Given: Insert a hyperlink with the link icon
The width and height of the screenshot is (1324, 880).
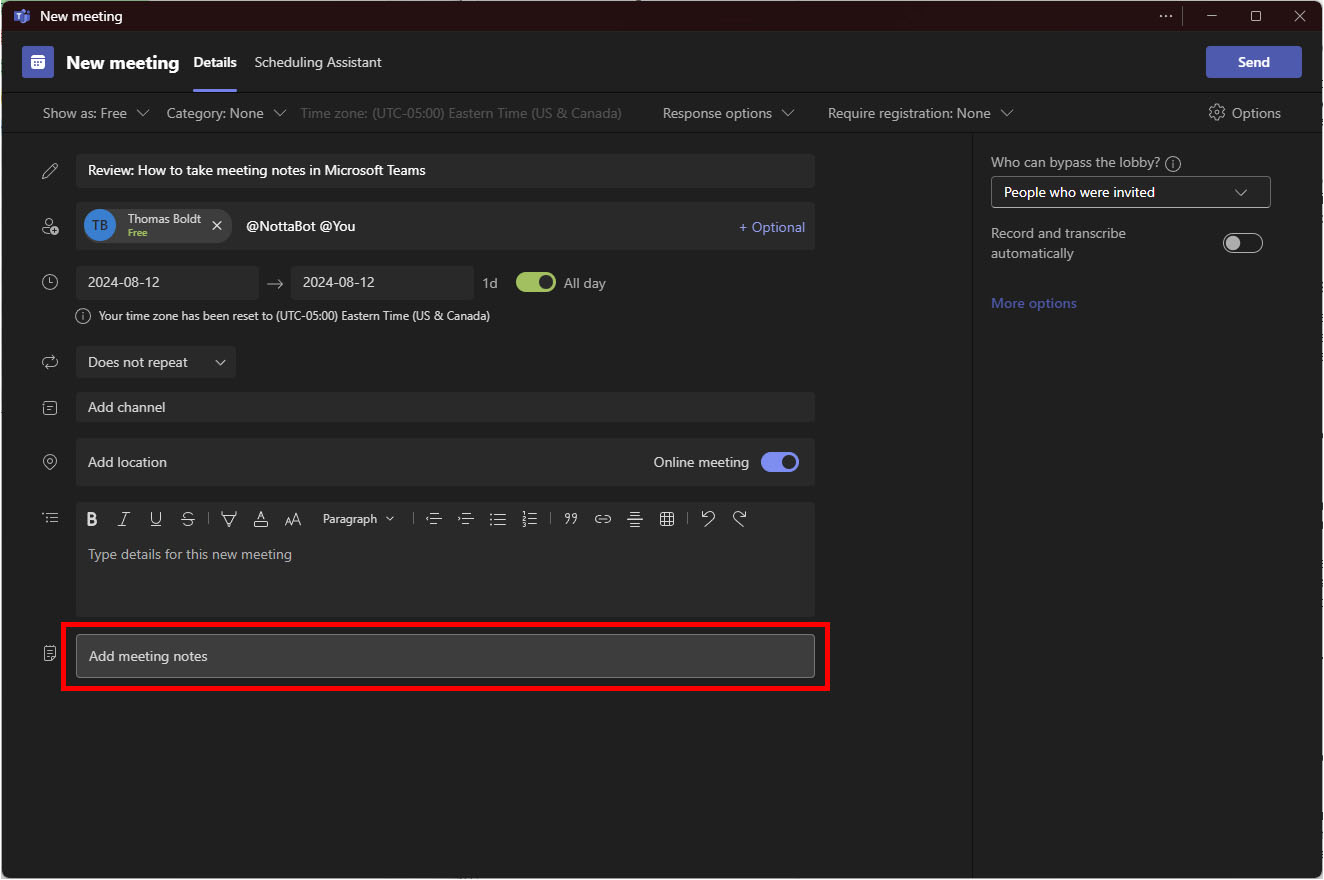Looking at the screenshot, I should click(x=603, y=519).
